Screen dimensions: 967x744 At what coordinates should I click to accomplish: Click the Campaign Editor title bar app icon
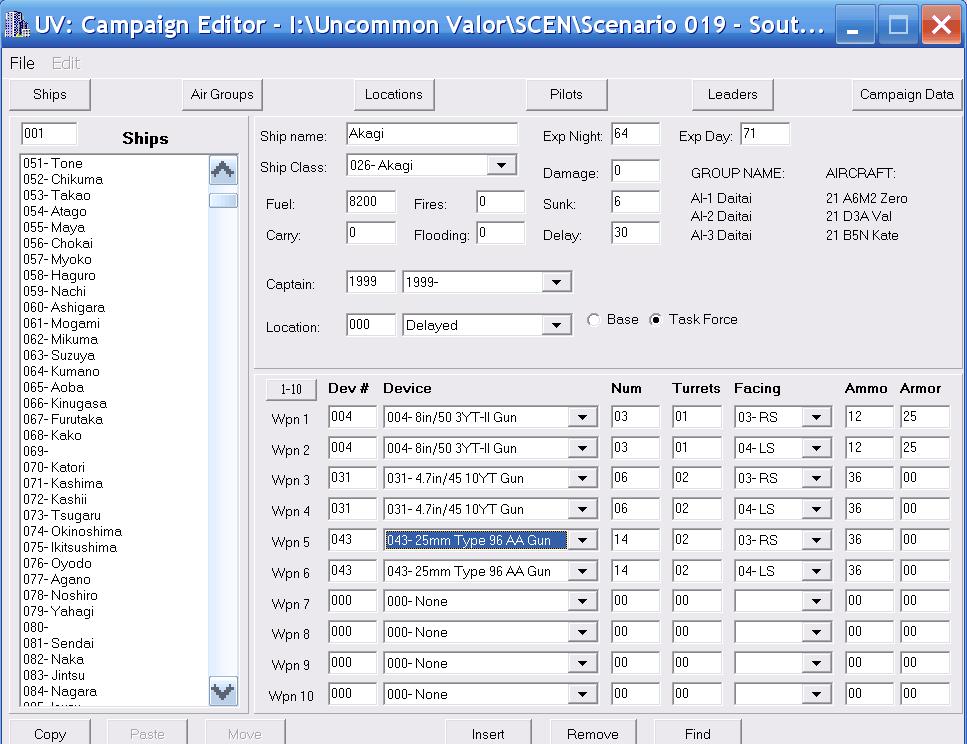pos(16,23)
